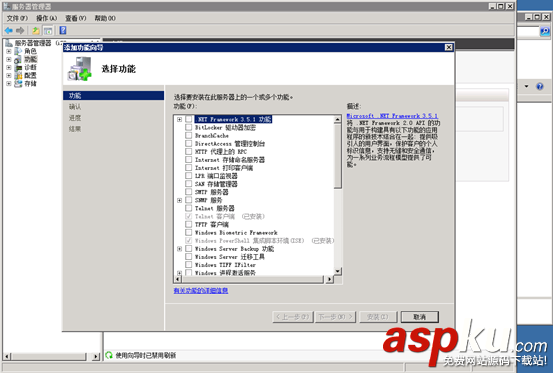Image resolution: width=553 pixels, height=373 pixels.
Task: Check BitLocker 驱动器加密 checkbox
Action: click(x=189, y=127)
